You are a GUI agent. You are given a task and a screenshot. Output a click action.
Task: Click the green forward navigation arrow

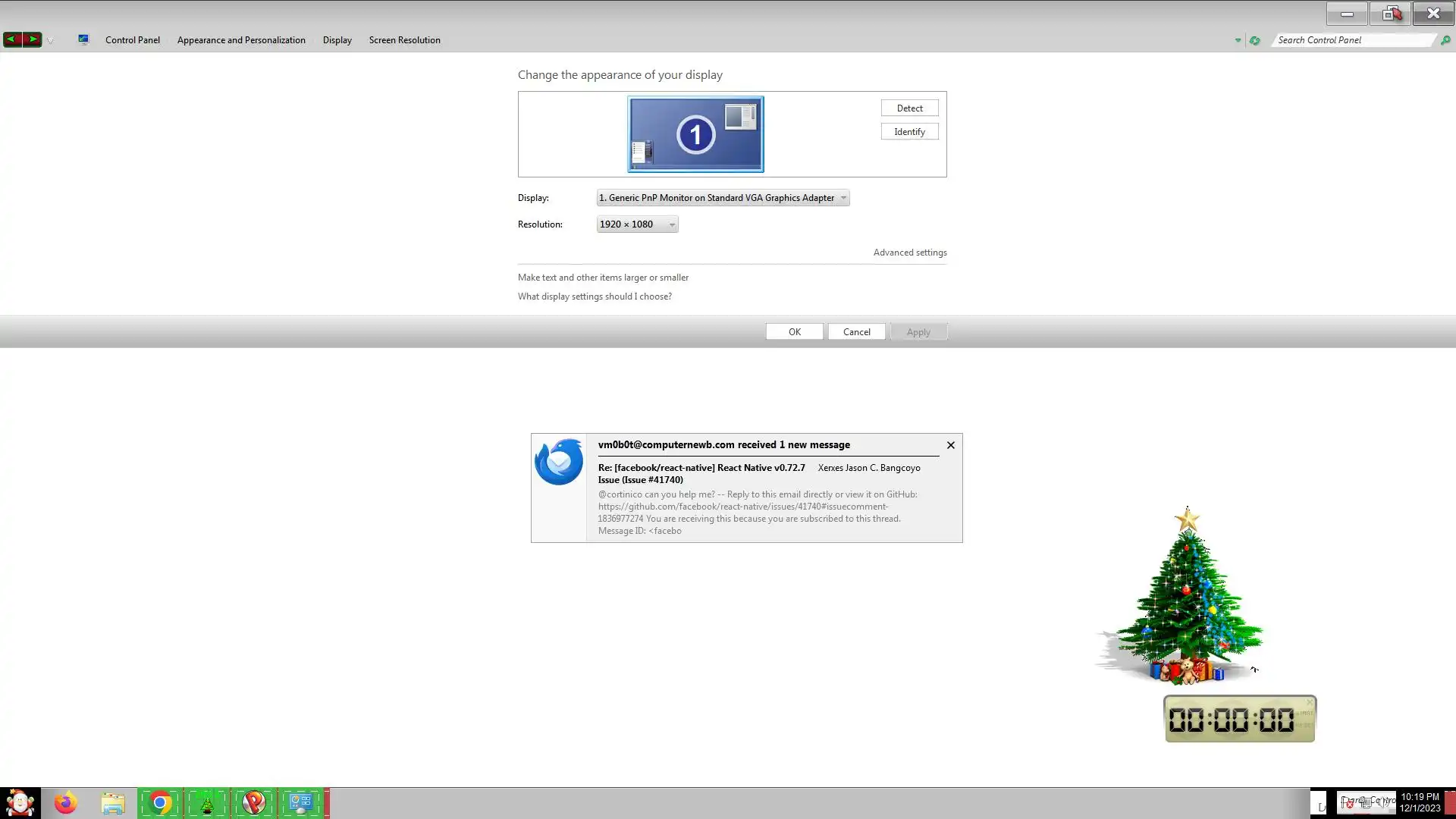[x=33, y=39]
